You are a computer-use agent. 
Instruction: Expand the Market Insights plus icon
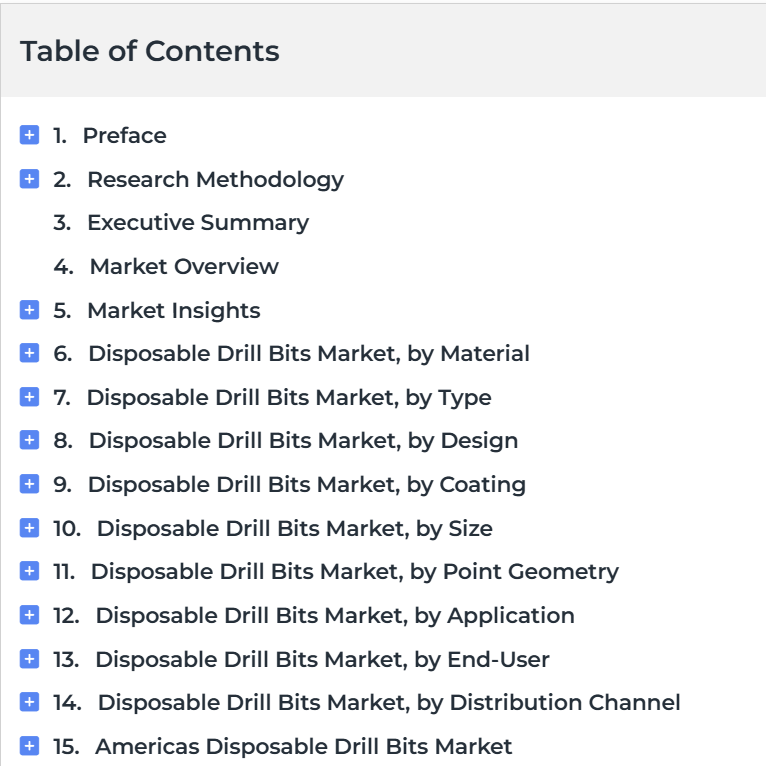(29, 310)
